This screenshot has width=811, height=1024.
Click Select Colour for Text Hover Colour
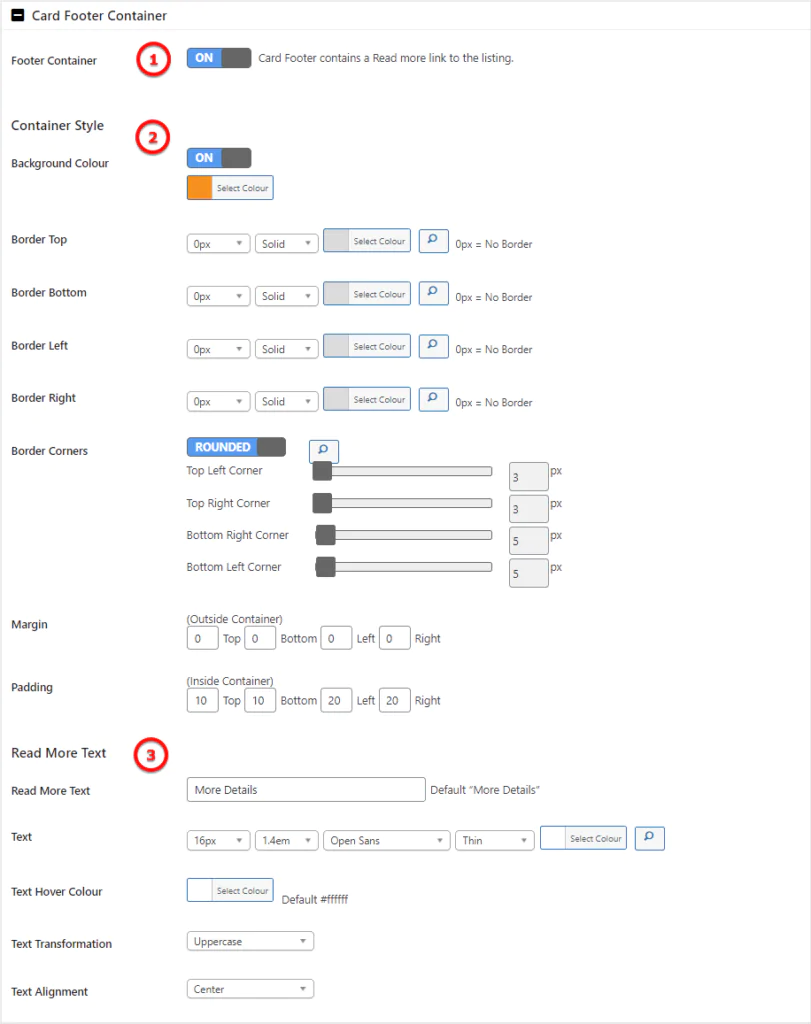tap(242, 890)
